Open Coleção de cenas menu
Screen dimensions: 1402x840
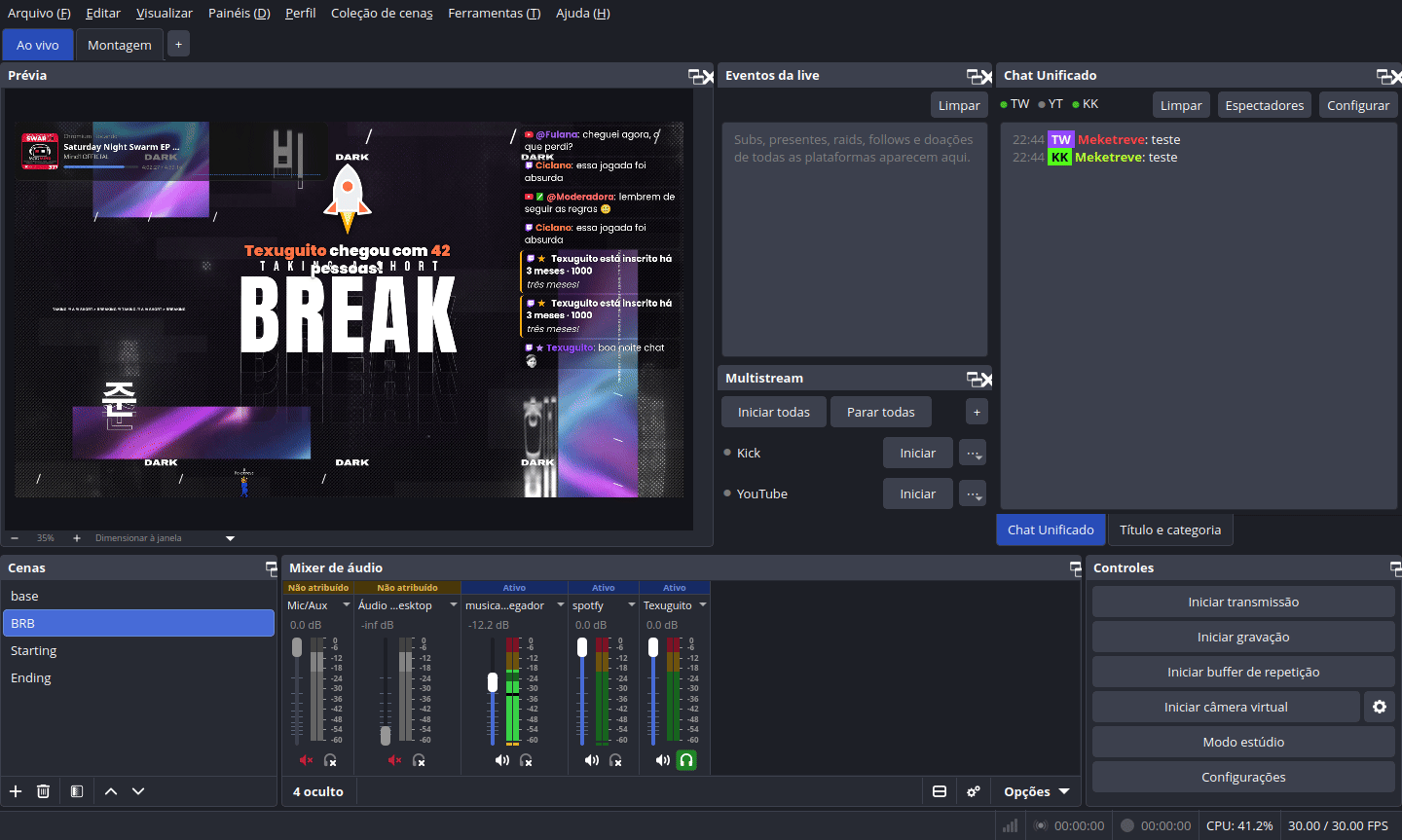pyautogui.click(x=382, y=13)
